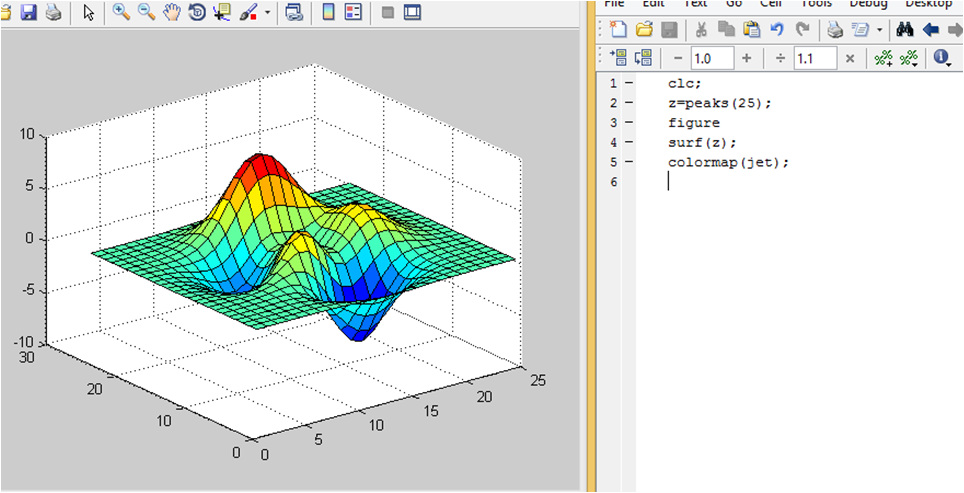
Task: Enable the Rotate 3D tool
Action: pos(197,12)
